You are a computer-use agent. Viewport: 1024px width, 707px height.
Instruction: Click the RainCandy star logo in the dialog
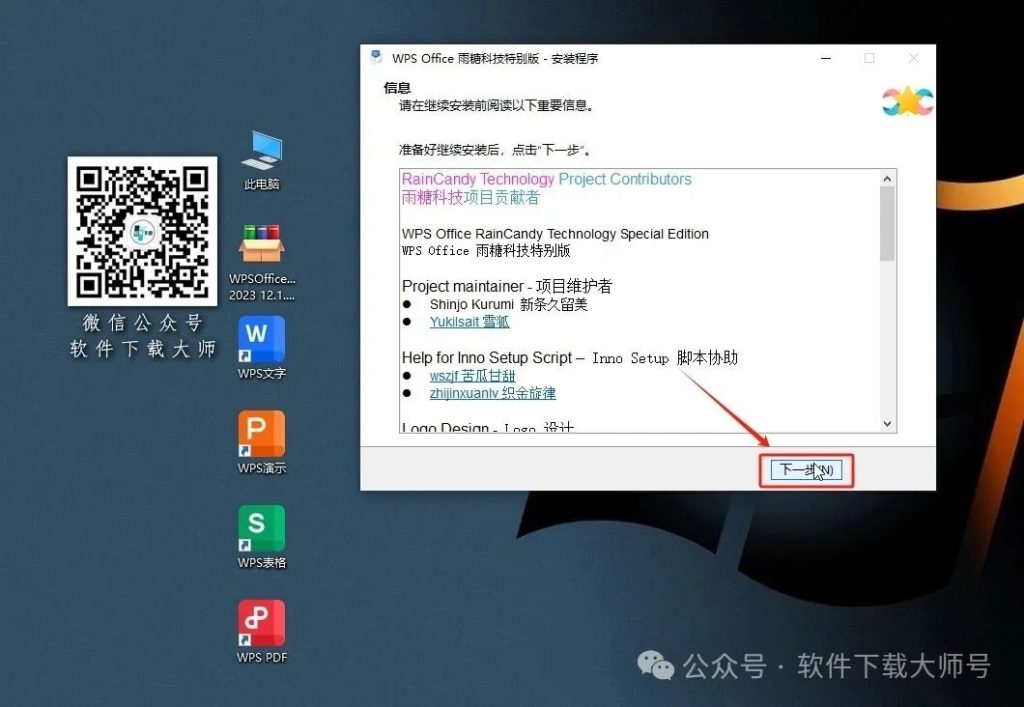pyautogui.click(x=906, y=101)
